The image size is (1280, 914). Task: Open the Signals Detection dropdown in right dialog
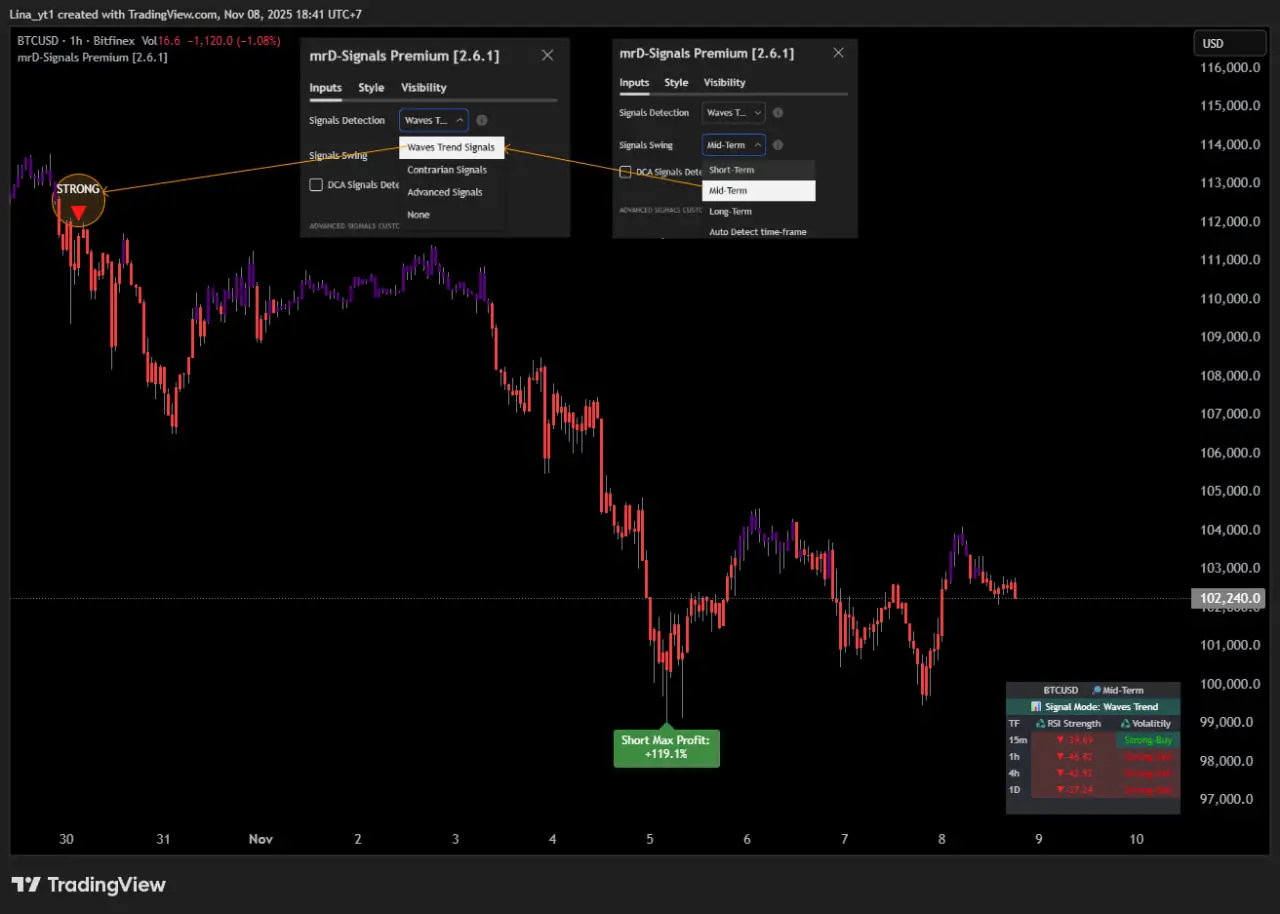[734, 113]
